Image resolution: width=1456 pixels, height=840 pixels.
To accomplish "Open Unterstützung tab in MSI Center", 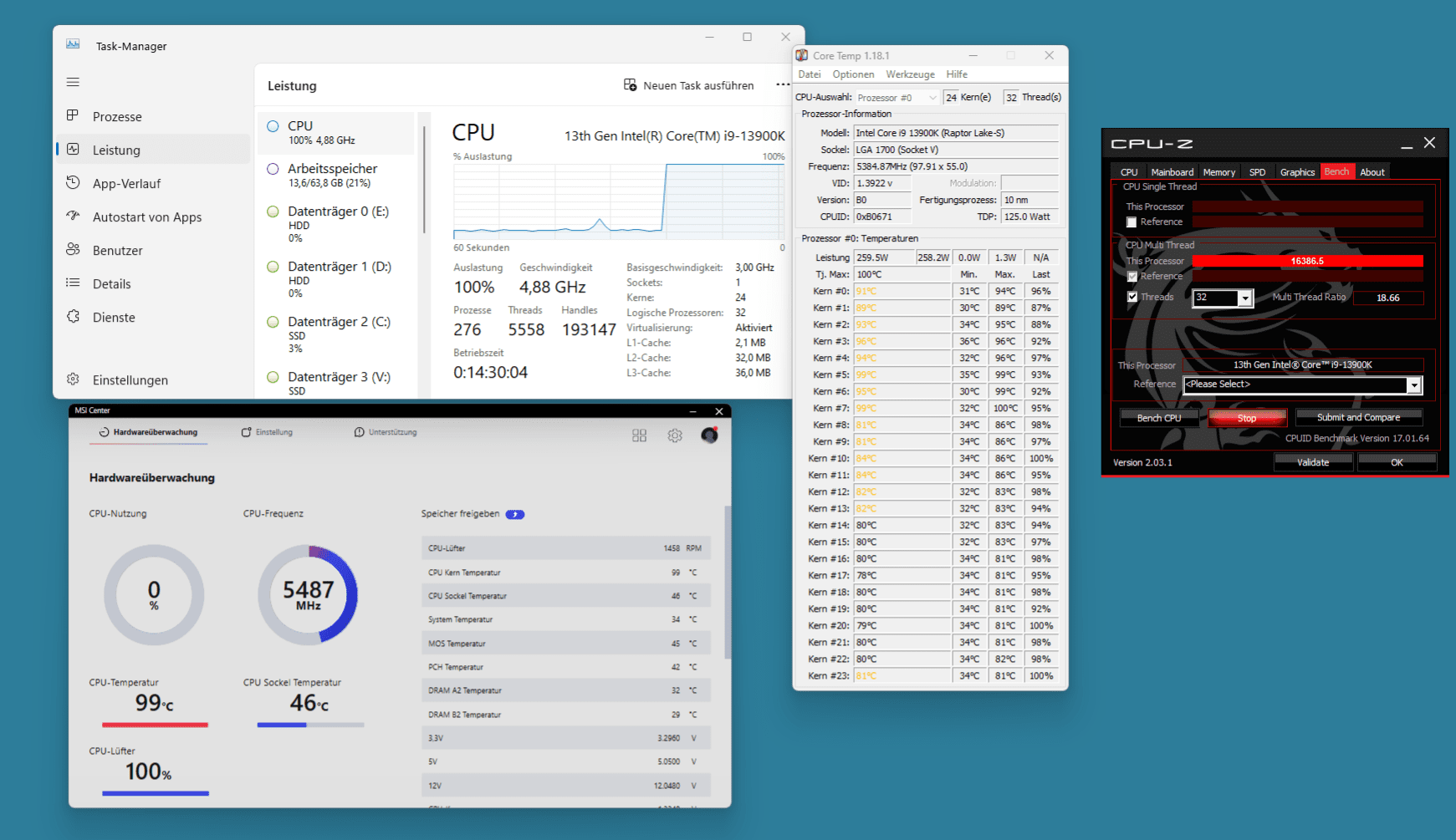I will (386, 432).
